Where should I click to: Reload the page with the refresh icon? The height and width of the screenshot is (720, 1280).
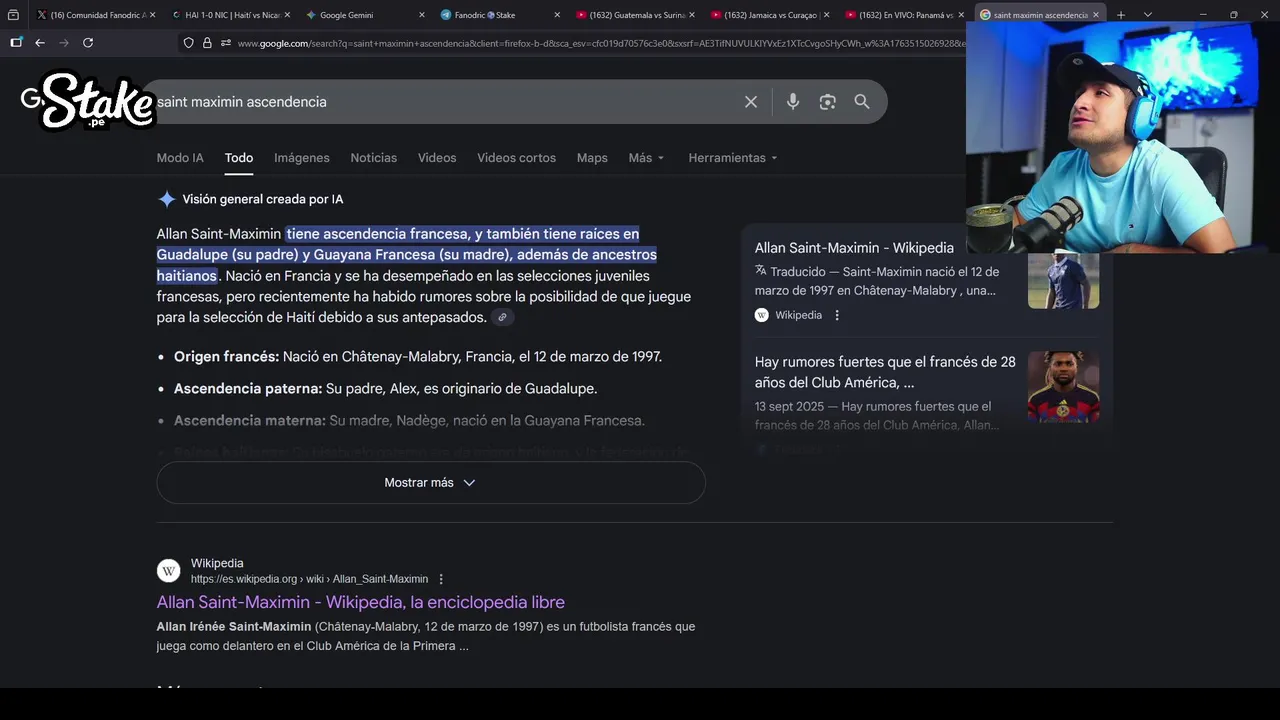[88, 43]
